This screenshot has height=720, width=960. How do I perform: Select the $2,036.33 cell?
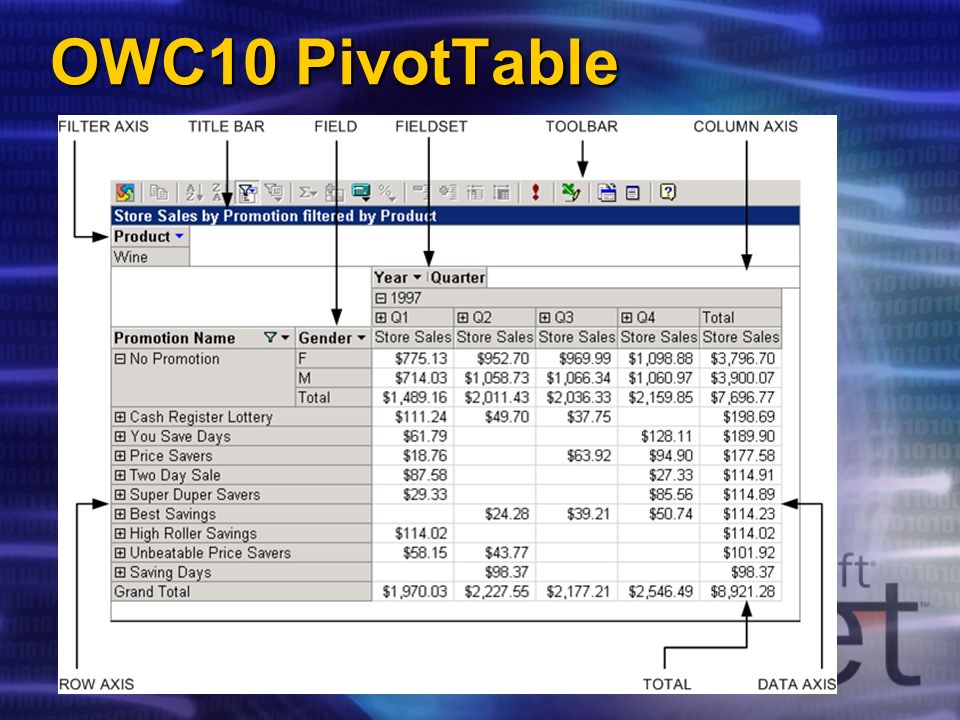577,397
